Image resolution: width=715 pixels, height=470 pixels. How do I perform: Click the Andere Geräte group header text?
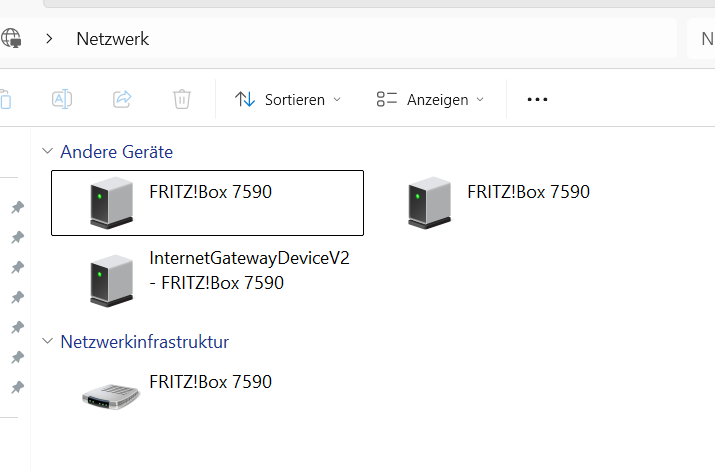pos(117,152)
